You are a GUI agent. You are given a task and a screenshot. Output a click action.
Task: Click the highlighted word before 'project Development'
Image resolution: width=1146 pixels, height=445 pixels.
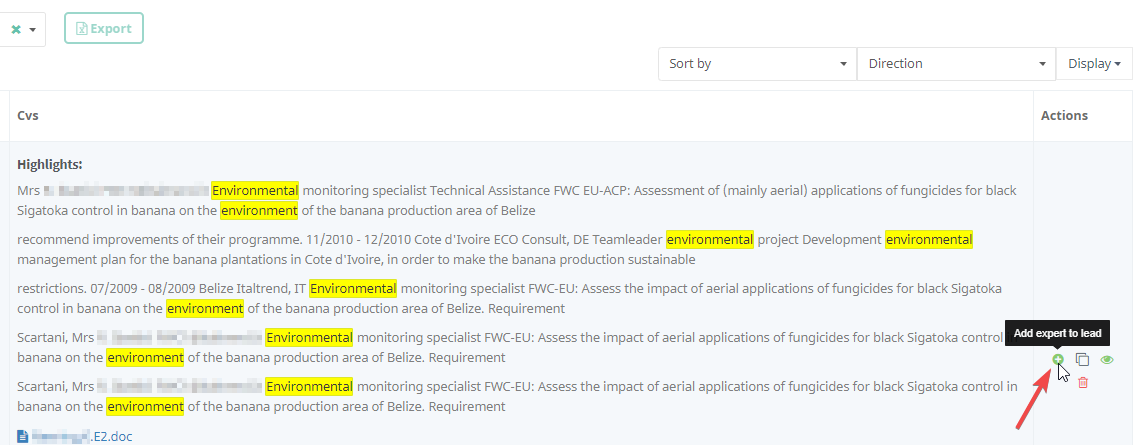710,239
